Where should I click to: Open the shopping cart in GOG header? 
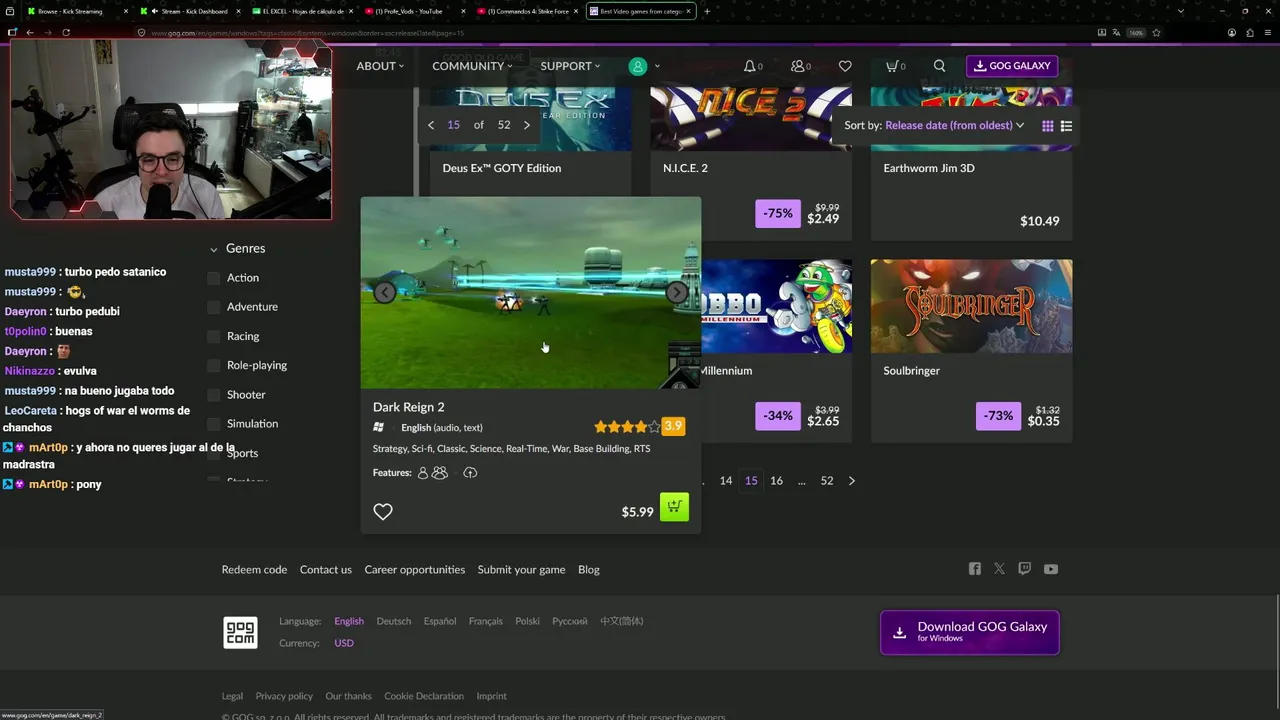[895, 66]
